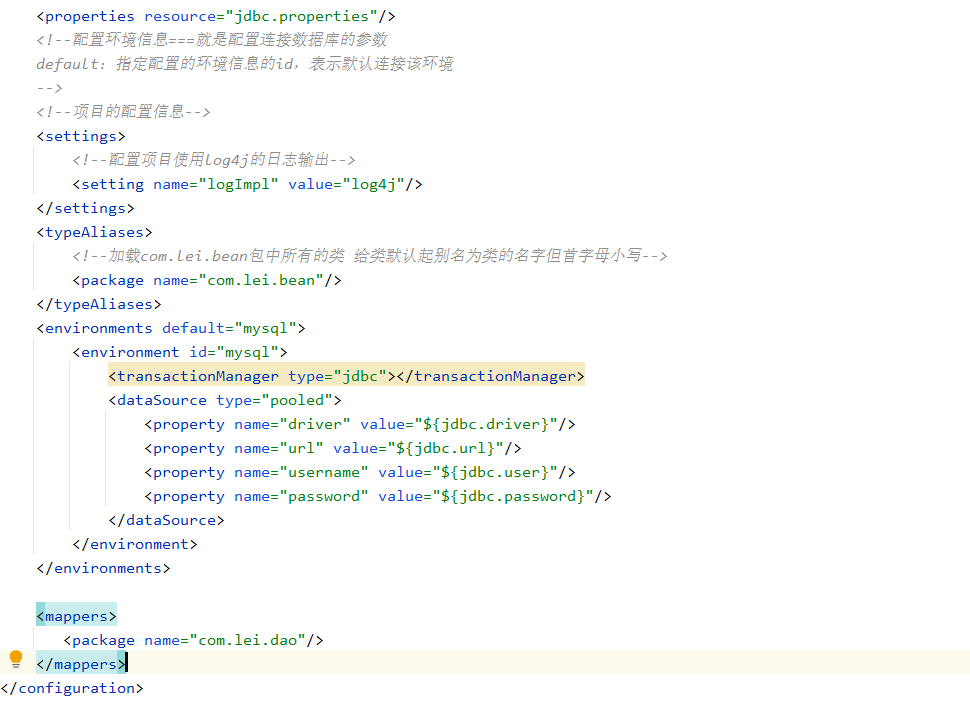Select the highlighted transactionManager line
970x704 pixels.
pos(346,376)
